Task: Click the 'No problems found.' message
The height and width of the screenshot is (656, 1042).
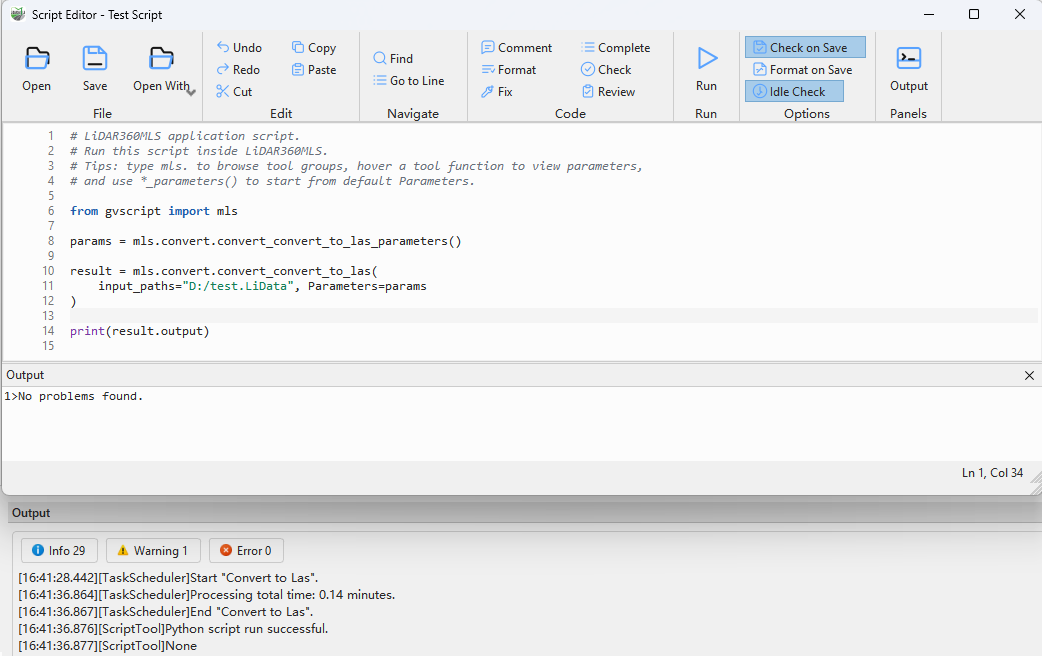Action: [x=80, y=396]
